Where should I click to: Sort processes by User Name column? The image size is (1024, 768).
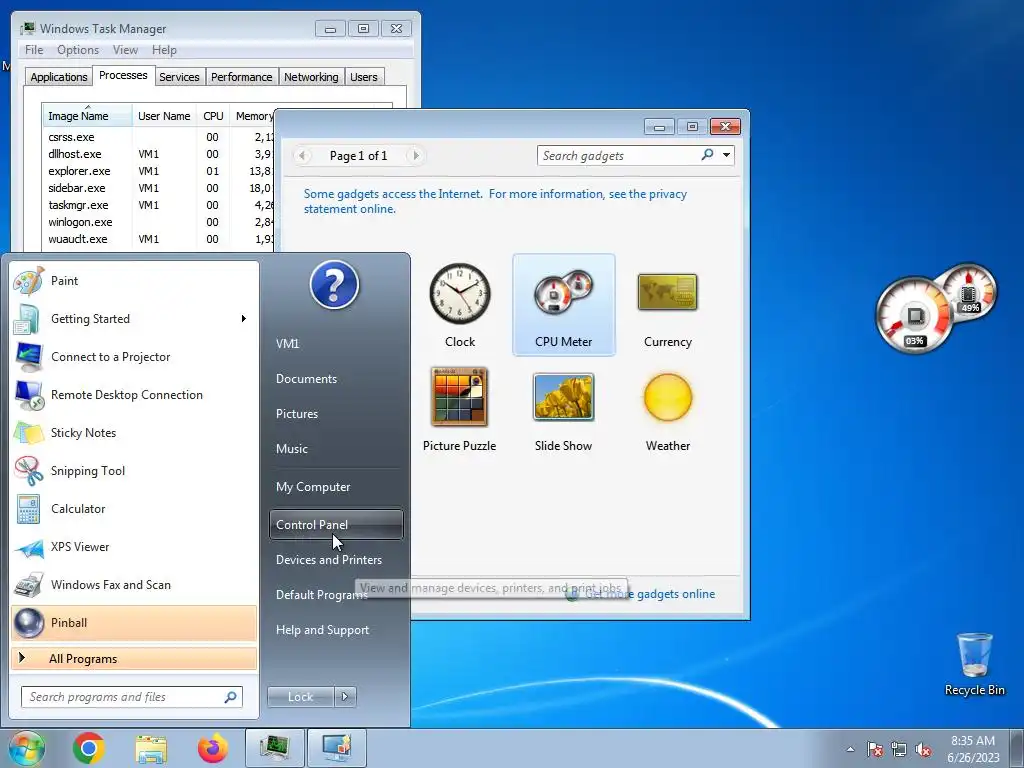(164, 116)
